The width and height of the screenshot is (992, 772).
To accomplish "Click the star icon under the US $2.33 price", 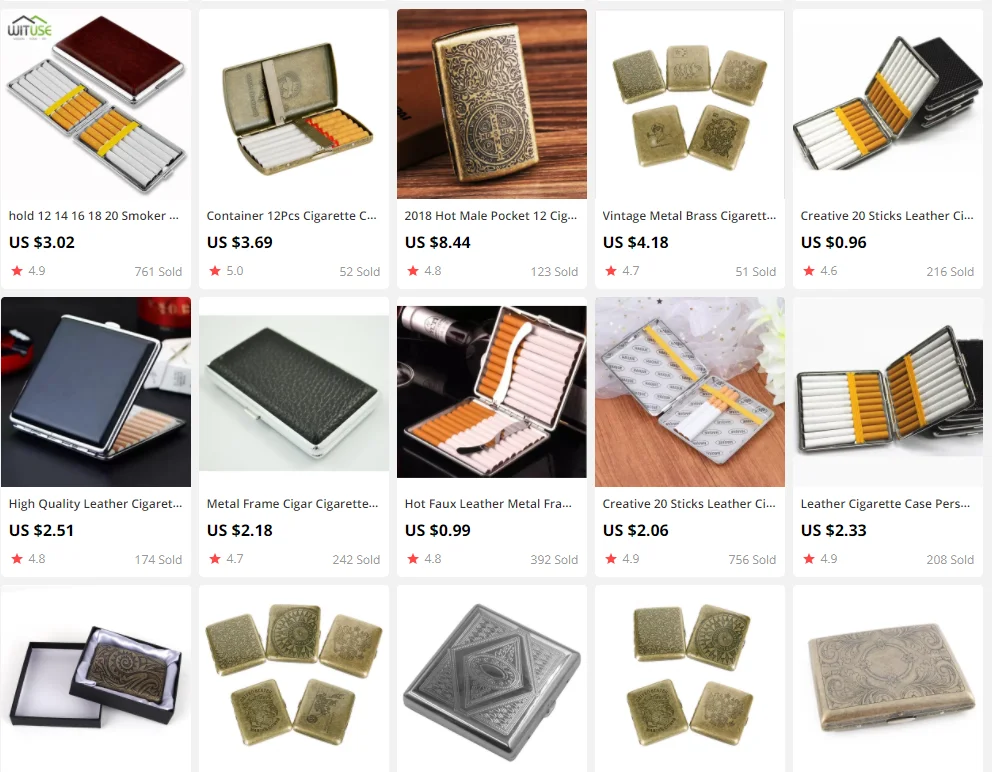I will pos(809,559).
